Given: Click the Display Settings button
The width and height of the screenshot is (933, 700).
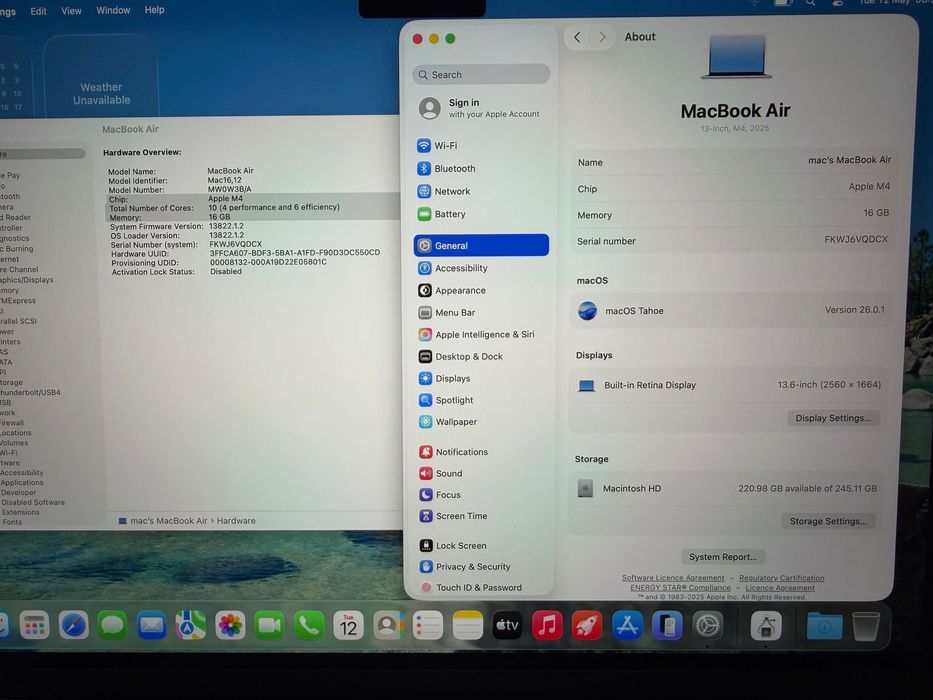Looking at the screenshot, I should (833, 418).
